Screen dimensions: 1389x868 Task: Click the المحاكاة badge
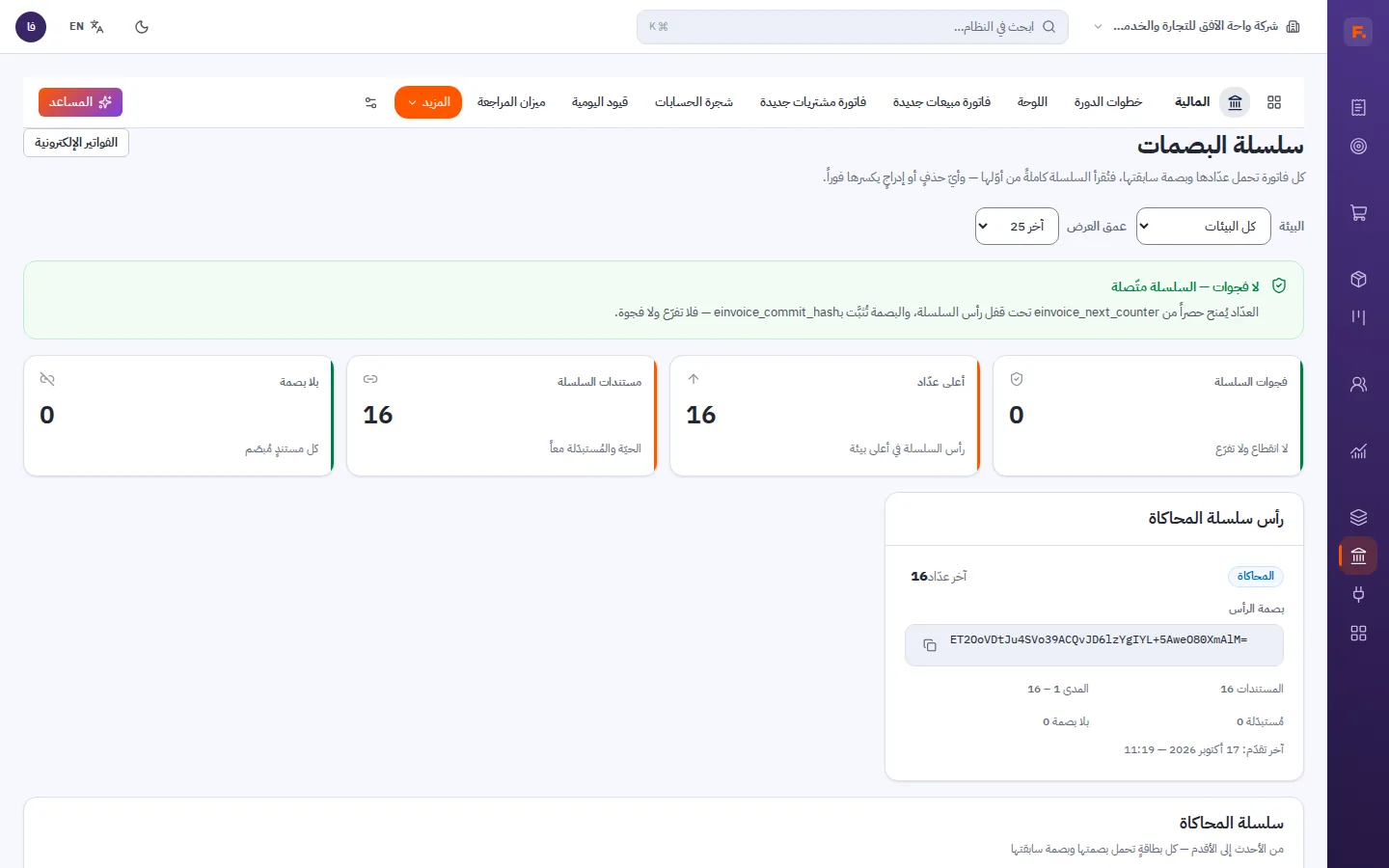[1255, 577]
